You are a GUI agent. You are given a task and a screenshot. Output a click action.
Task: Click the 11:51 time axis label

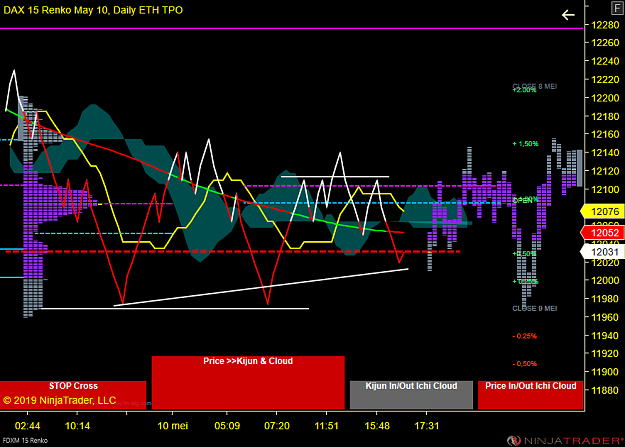coord(326,426)
